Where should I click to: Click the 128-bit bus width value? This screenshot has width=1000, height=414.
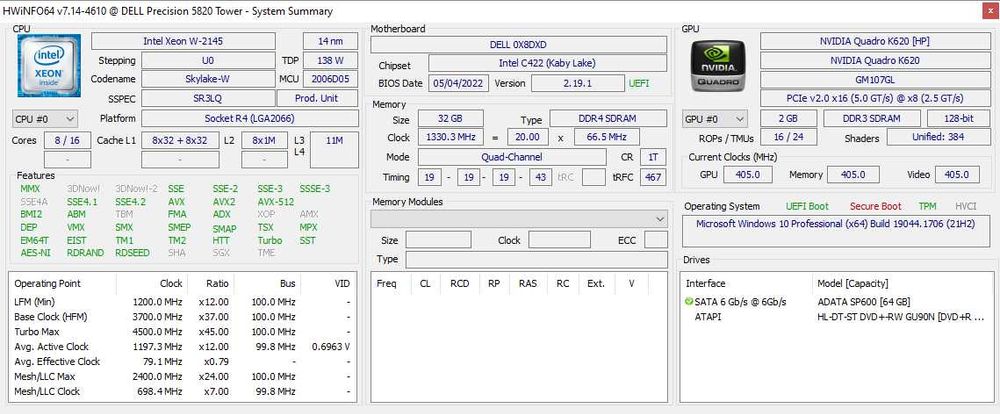[959, 119]
